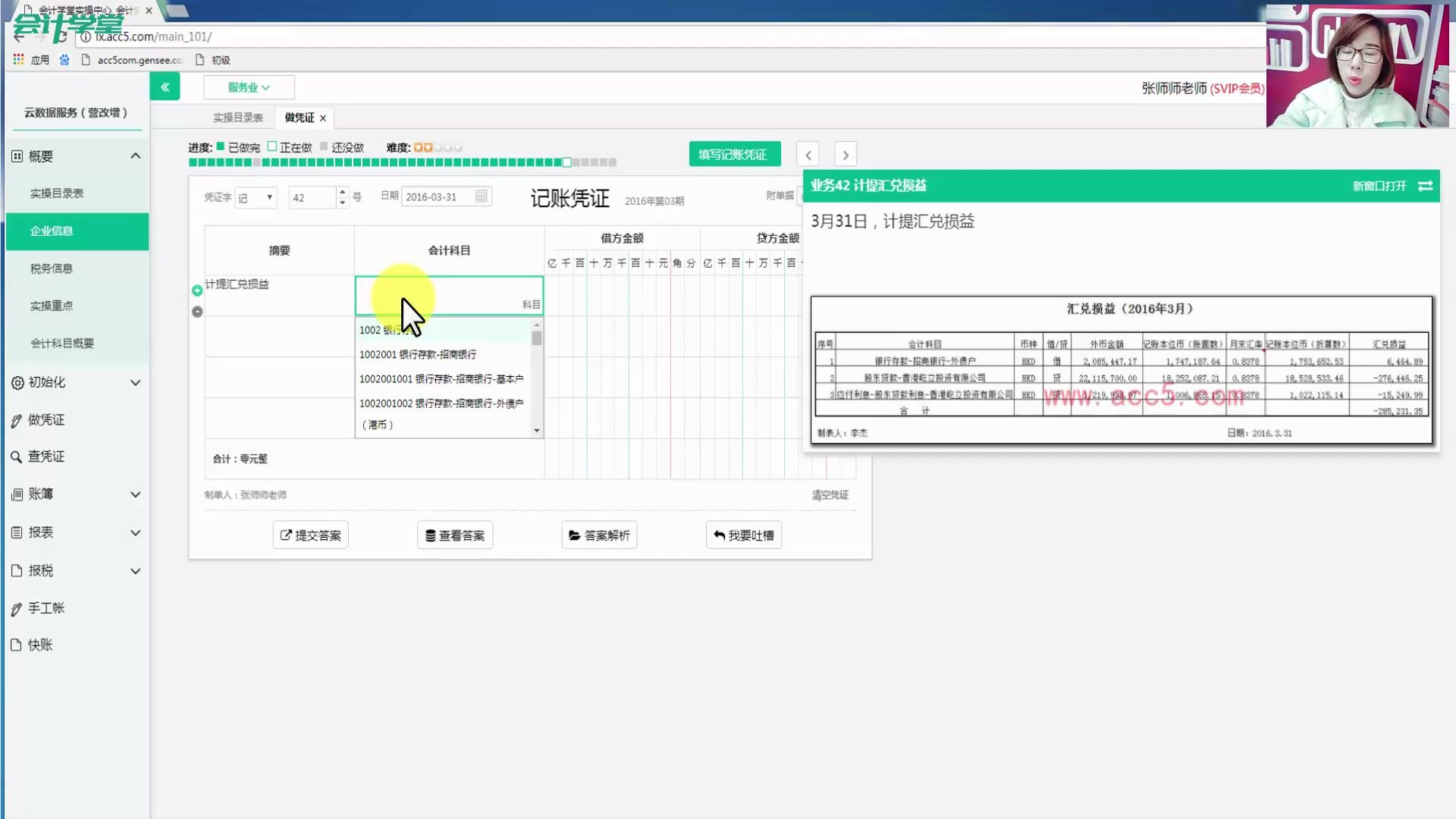Screen dimensions: 1456x819
Task: Click the 答案解析 button
Action: pos(599,535)
